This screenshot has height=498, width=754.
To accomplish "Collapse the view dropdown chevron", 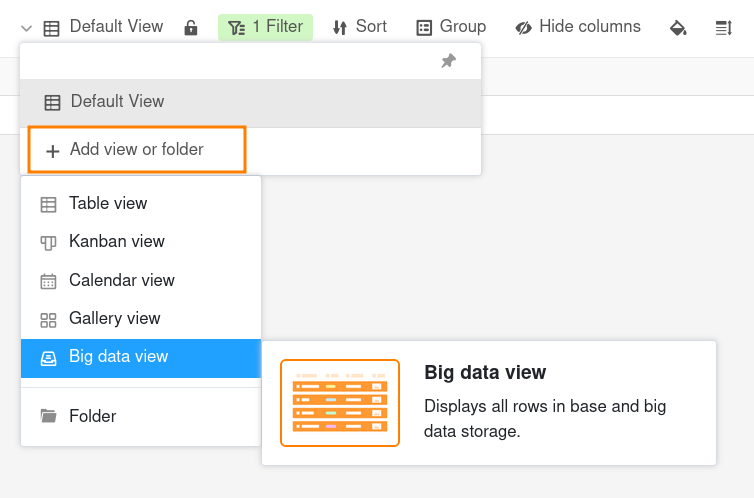I will [25, 28].
